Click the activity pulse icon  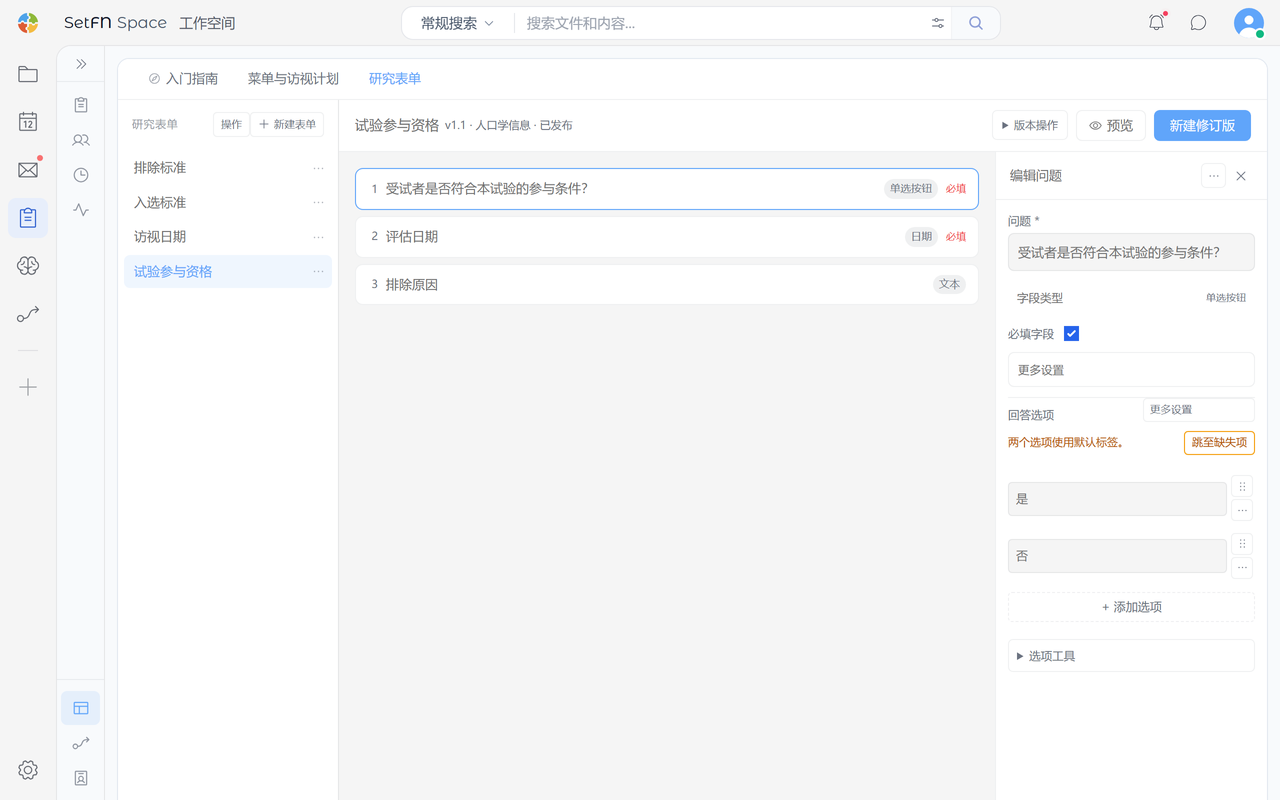coord(81,210)
